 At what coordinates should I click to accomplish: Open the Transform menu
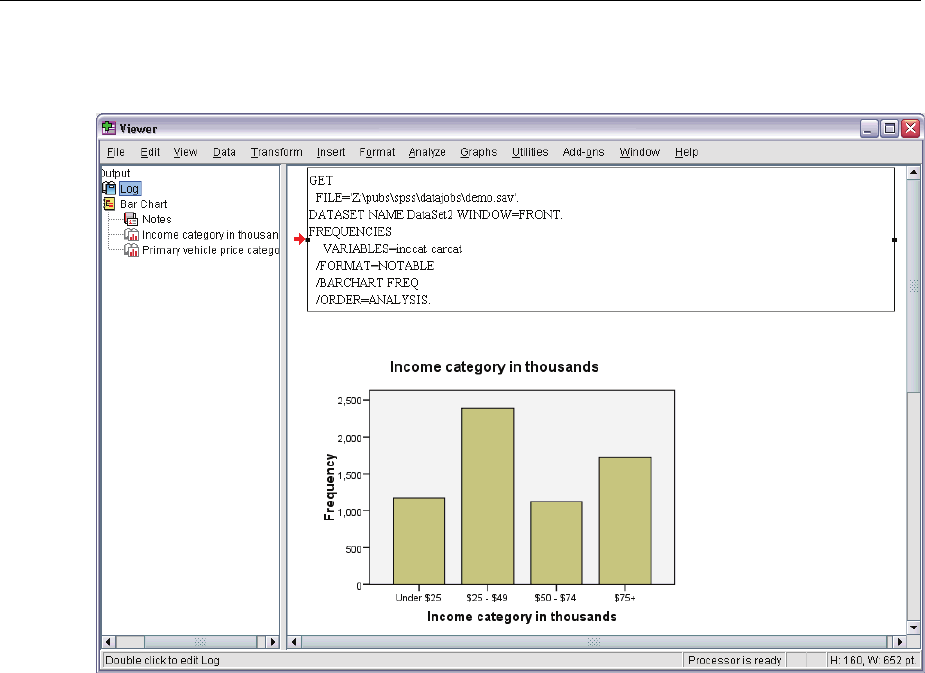277,152
